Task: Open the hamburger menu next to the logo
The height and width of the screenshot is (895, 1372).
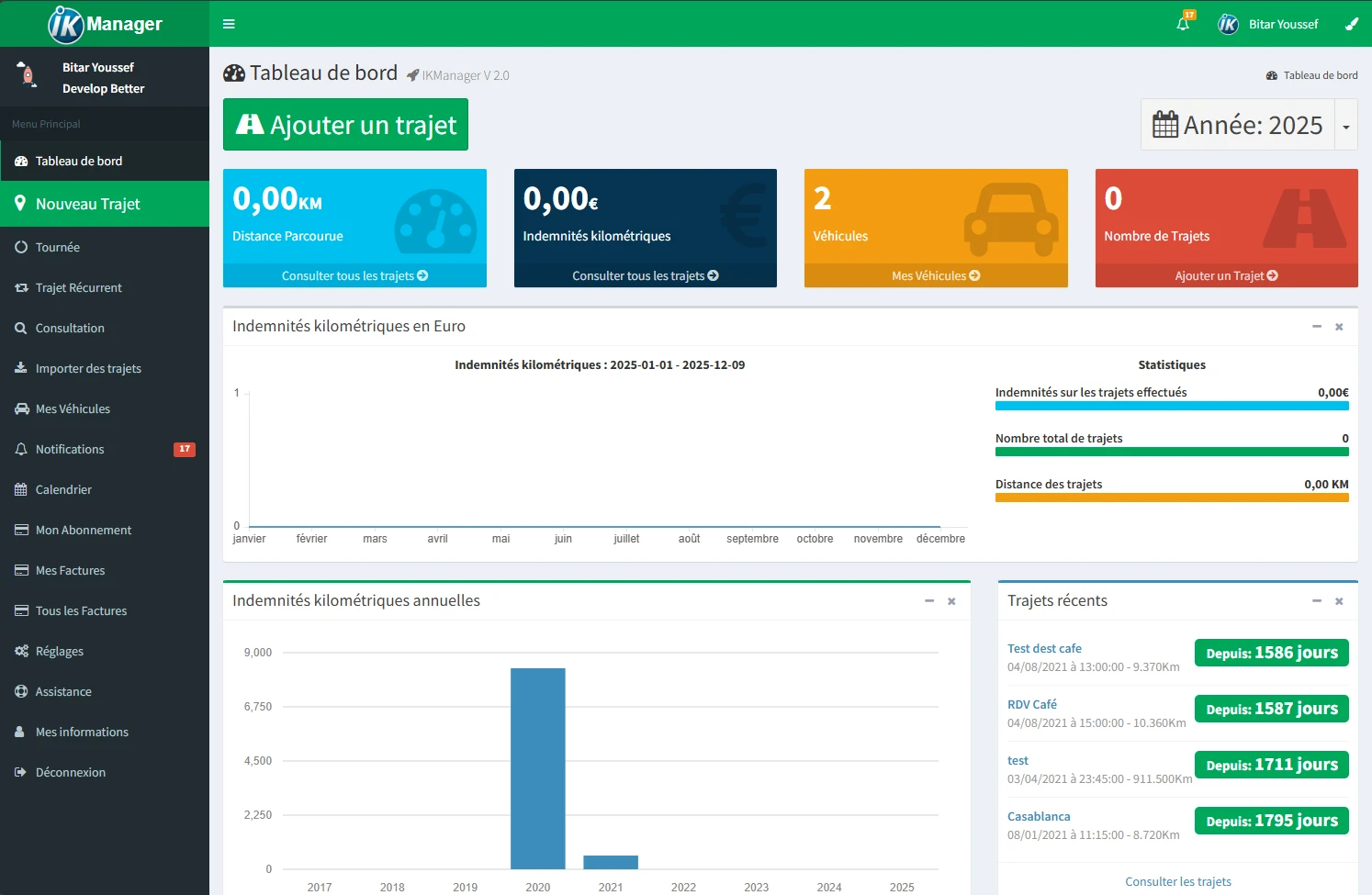Action: pos(229,23)
